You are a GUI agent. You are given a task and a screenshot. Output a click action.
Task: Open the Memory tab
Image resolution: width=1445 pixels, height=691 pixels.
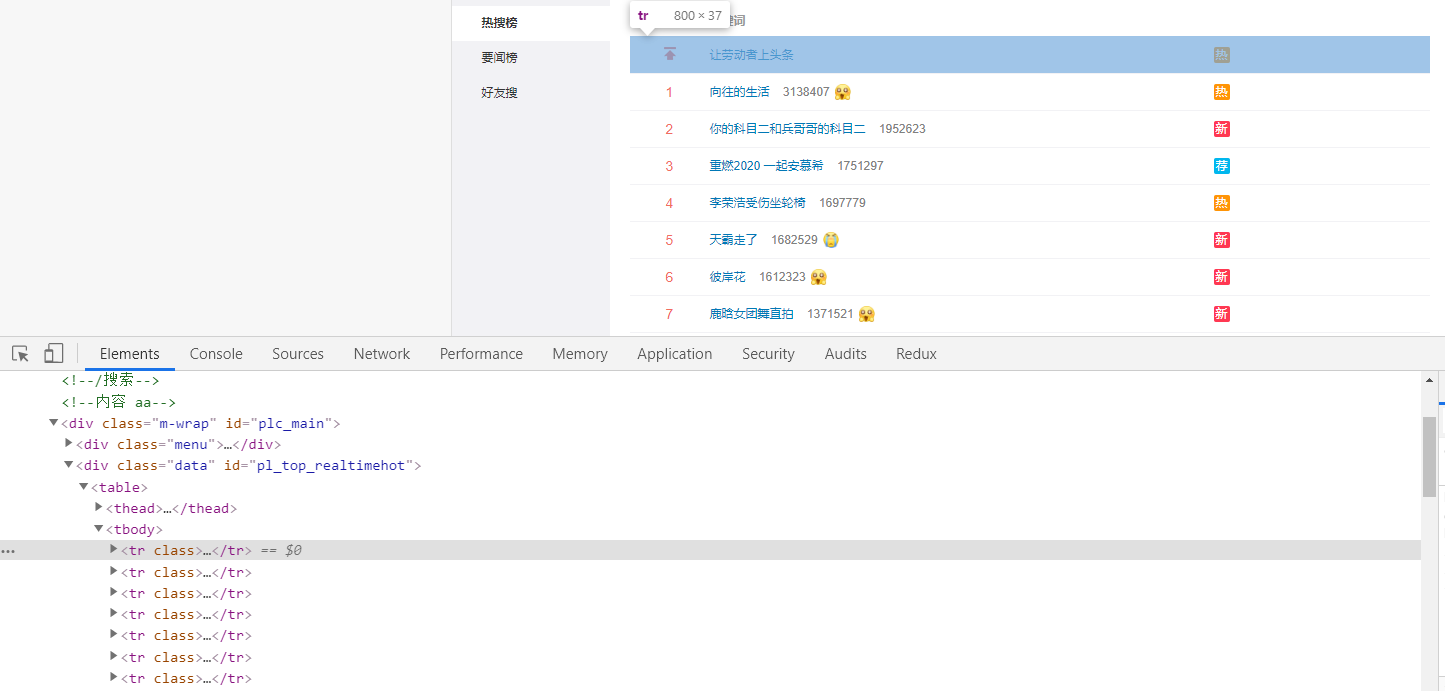580,354
